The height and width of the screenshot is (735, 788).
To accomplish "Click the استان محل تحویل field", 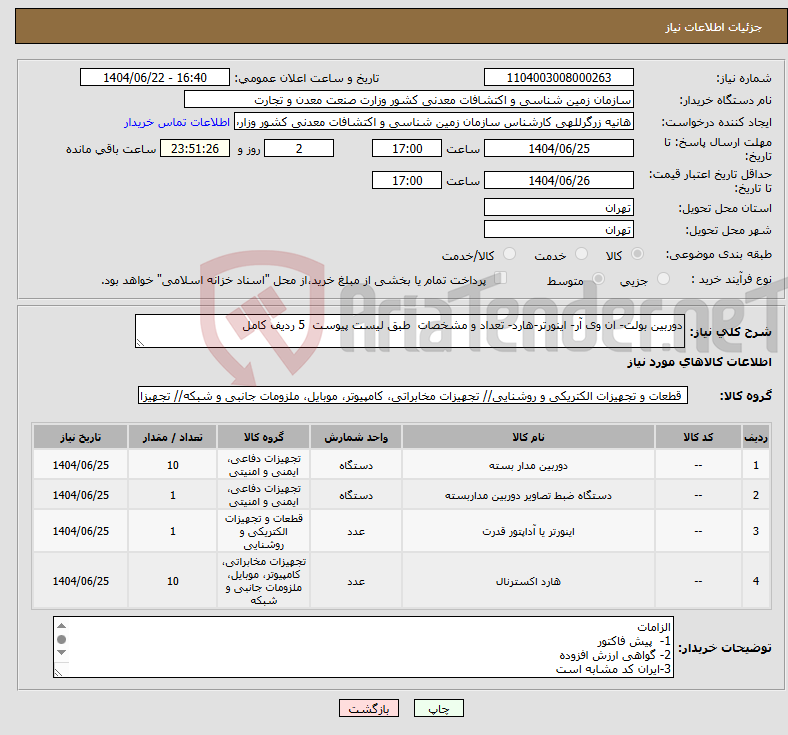I will click(x=558, y=207).
